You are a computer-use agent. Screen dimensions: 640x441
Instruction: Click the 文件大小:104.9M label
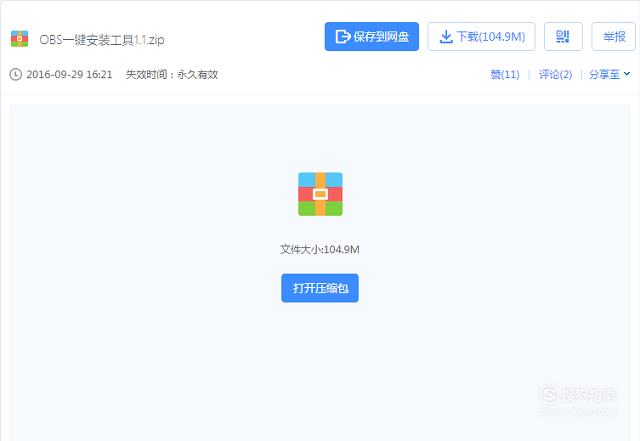(x=320, y=249)
